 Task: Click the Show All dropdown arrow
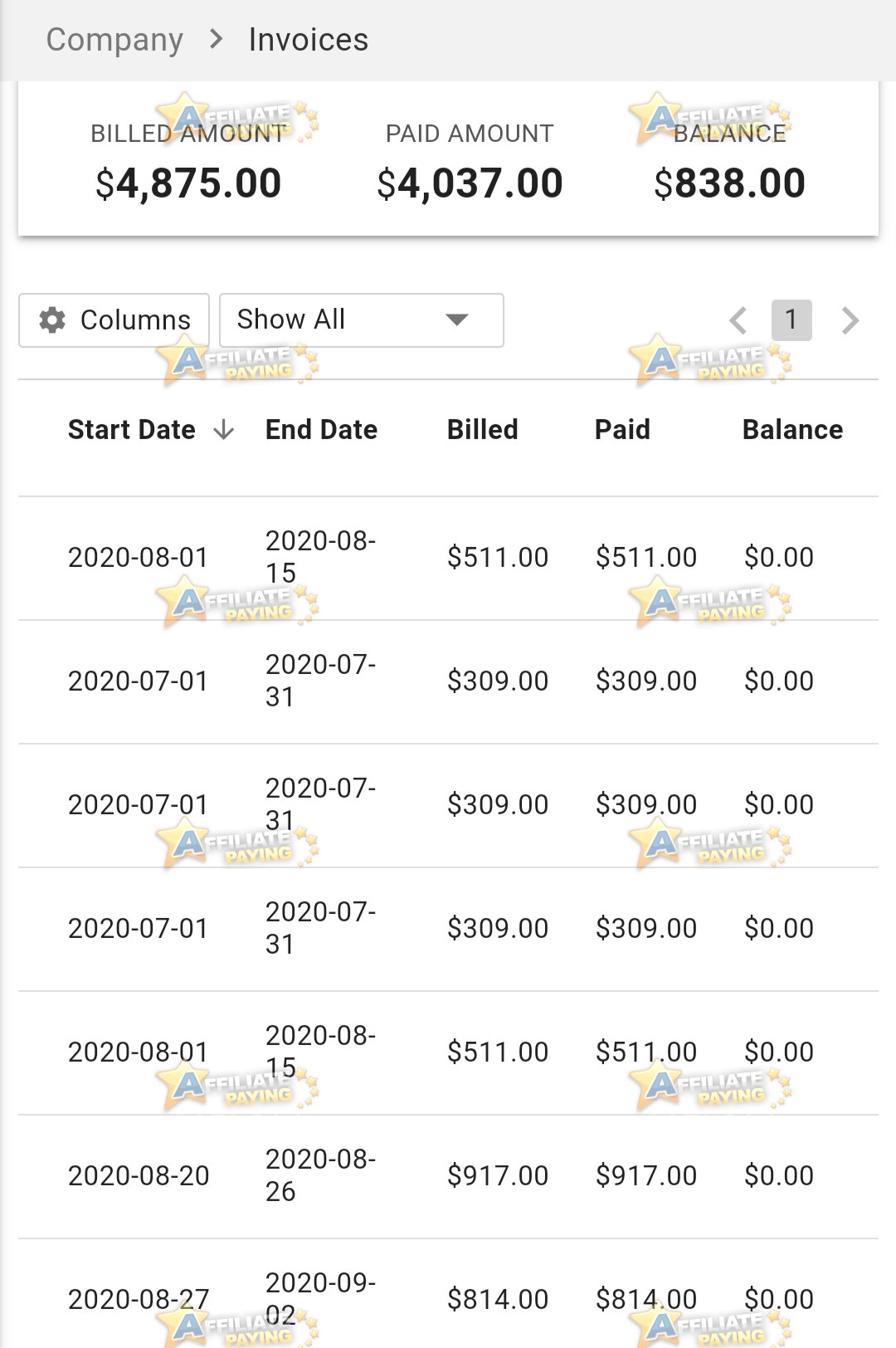tap(457, 320)
